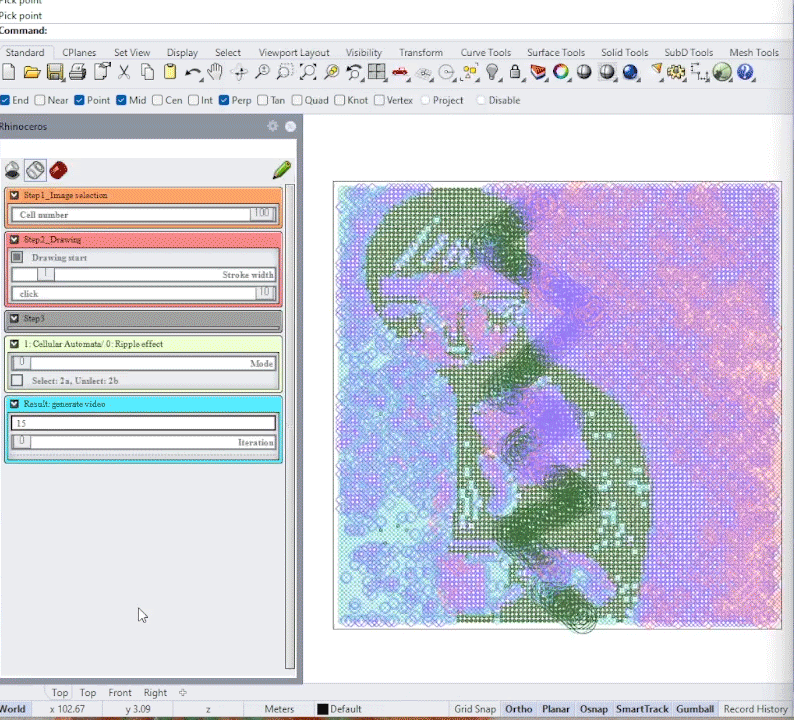Collapse the Step1_Image selection group
The width and height of the screenshot is (794, 720).
pos(14,195)
